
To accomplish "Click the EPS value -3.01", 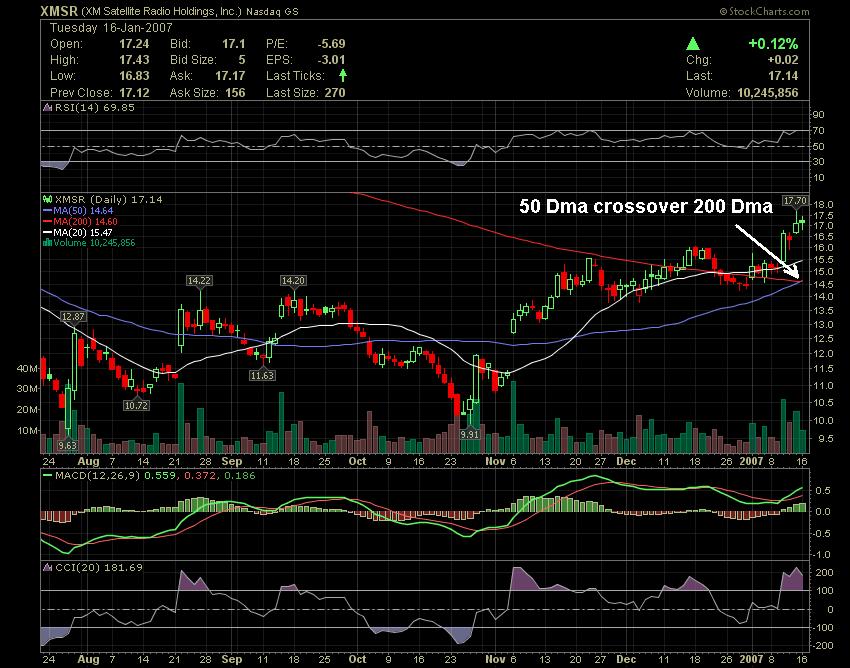I will [331, 60].
